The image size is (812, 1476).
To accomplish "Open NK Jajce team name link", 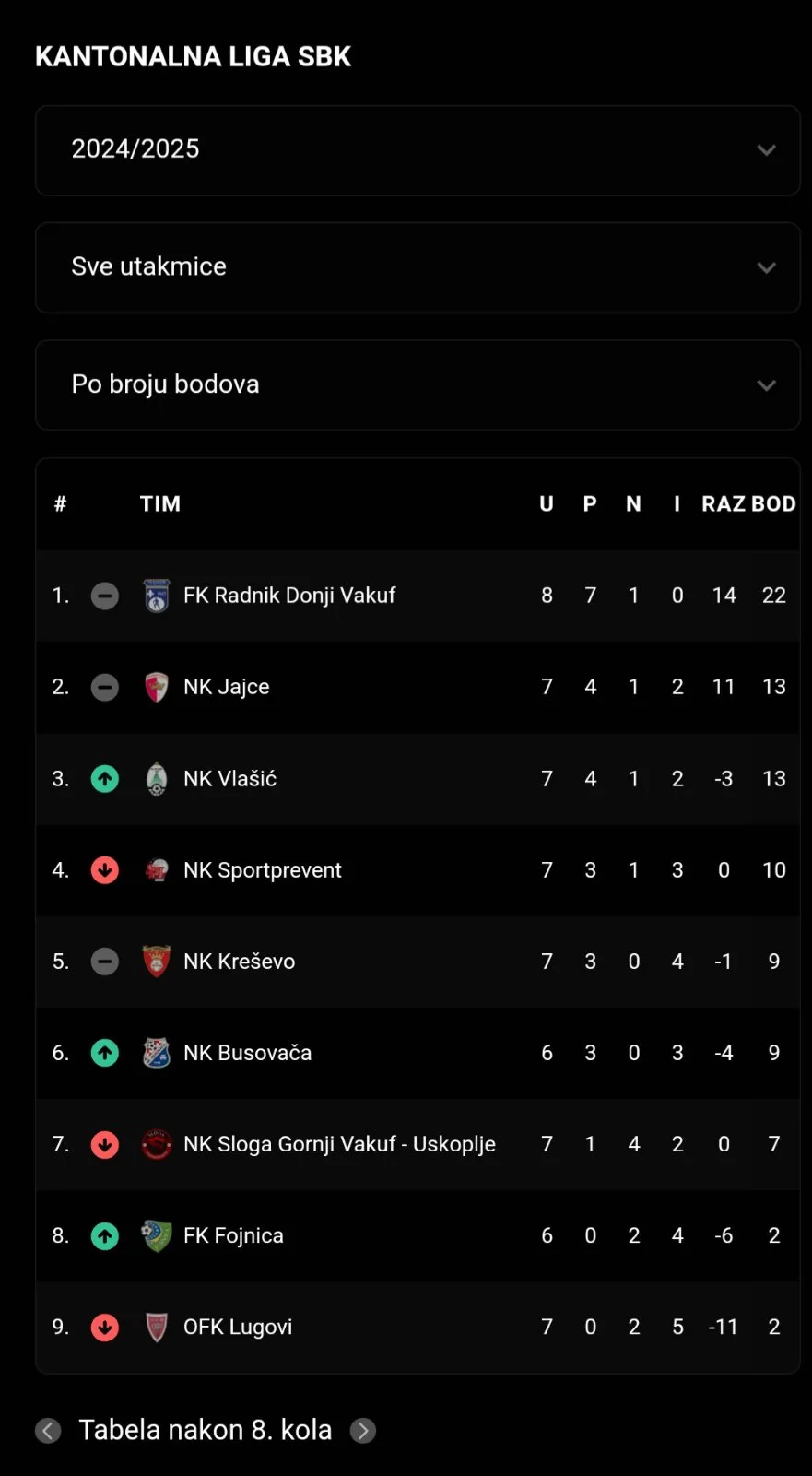I will tap(227, 687).
